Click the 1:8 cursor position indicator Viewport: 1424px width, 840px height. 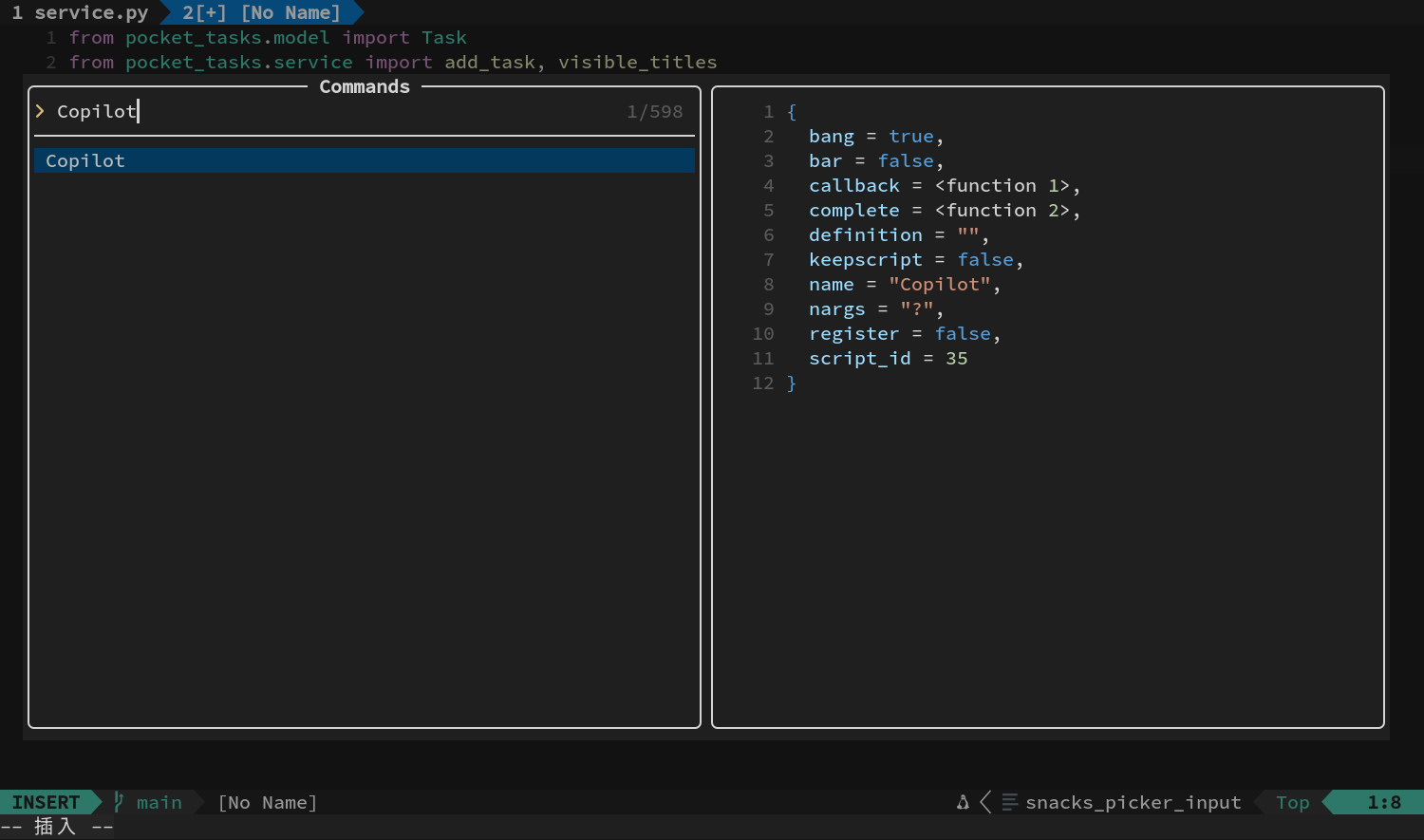point(1384,802)
